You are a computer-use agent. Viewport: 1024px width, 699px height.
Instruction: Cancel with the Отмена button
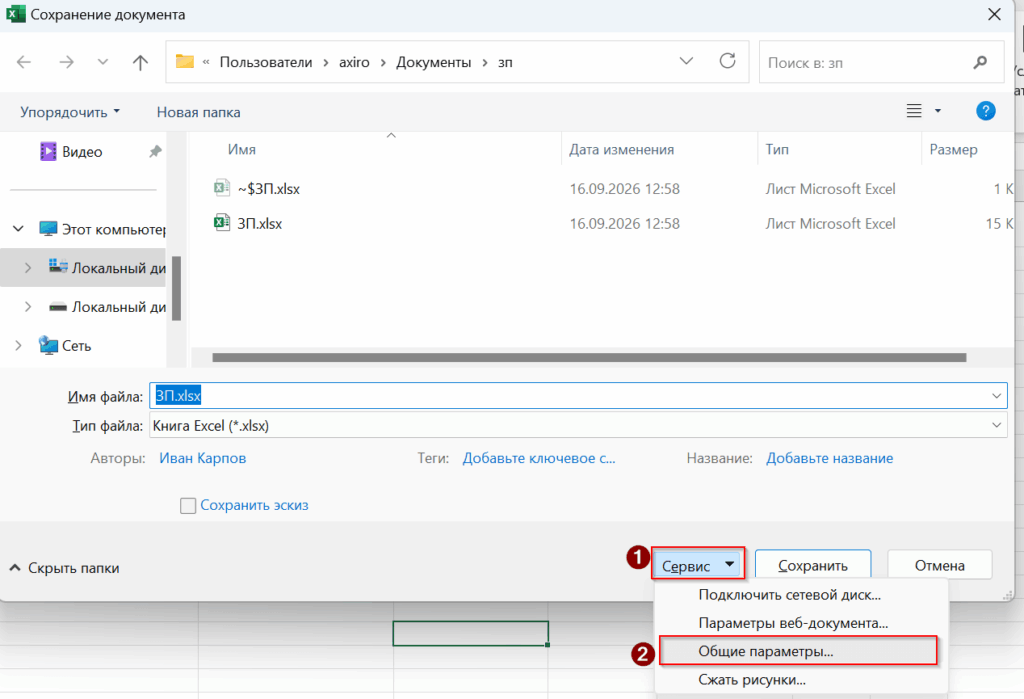(x=939, y=565)
